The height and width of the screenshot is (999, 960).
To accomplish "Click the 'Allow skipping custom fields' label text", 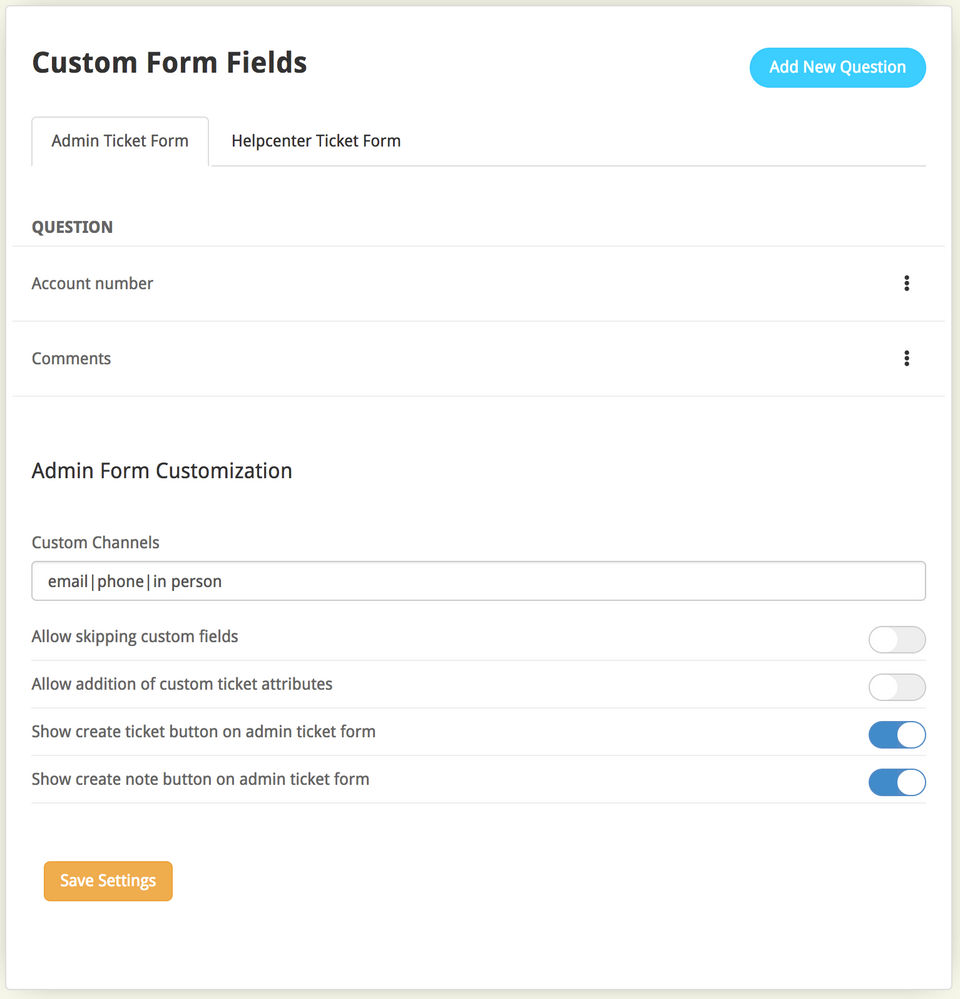I will click(135, 637).
